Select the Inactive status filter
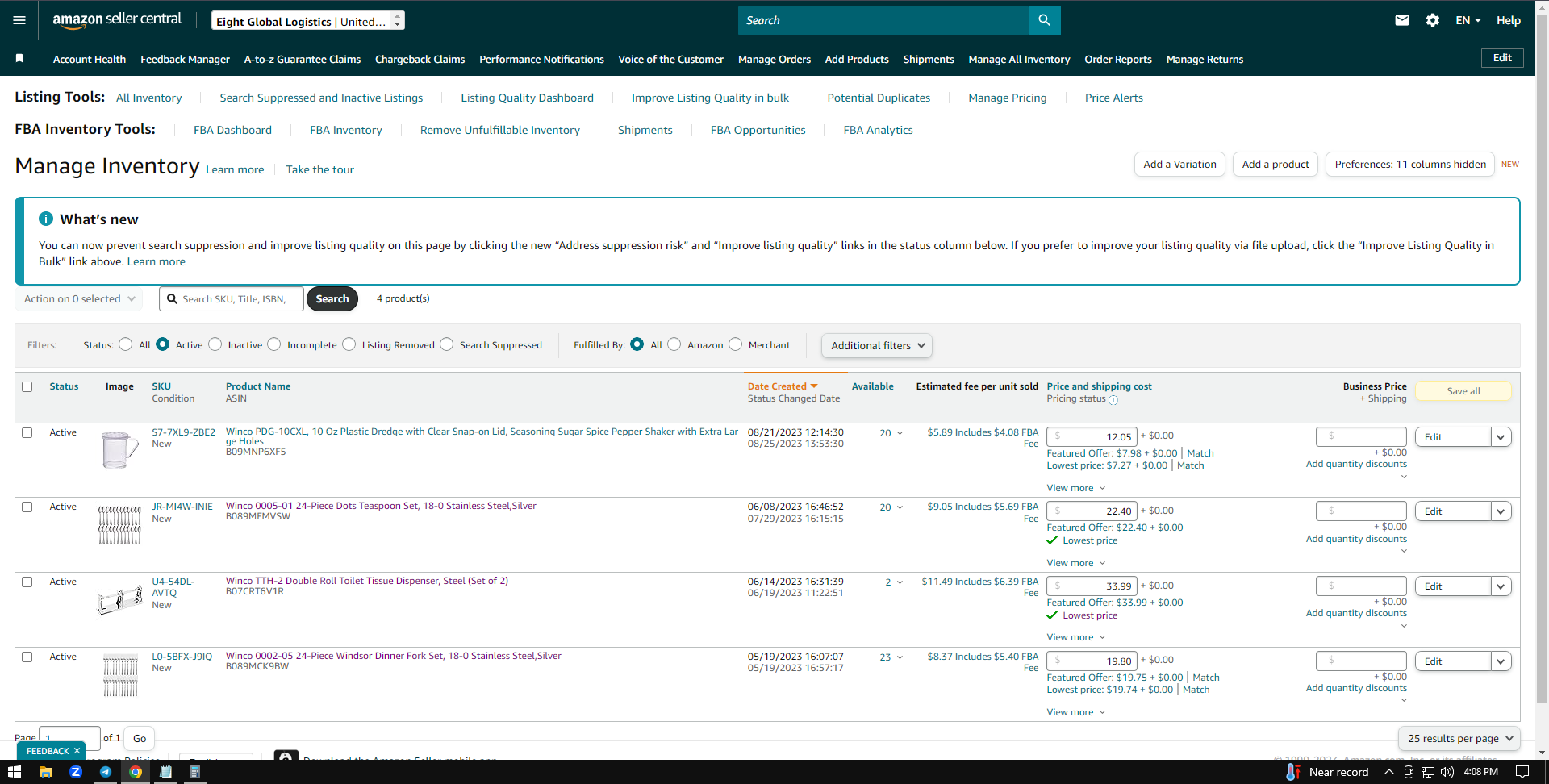Viewport: 1549px width, 784px height. (x=215, y=344)
